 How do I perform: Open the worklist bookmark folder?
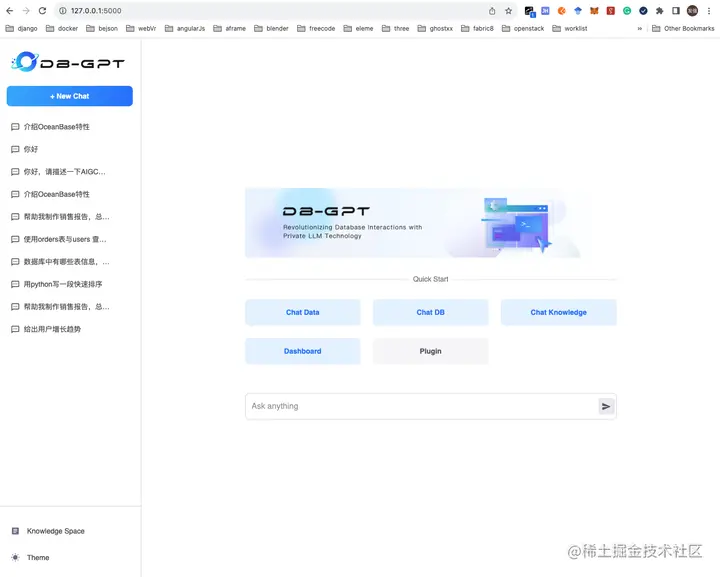click(570, 28)
